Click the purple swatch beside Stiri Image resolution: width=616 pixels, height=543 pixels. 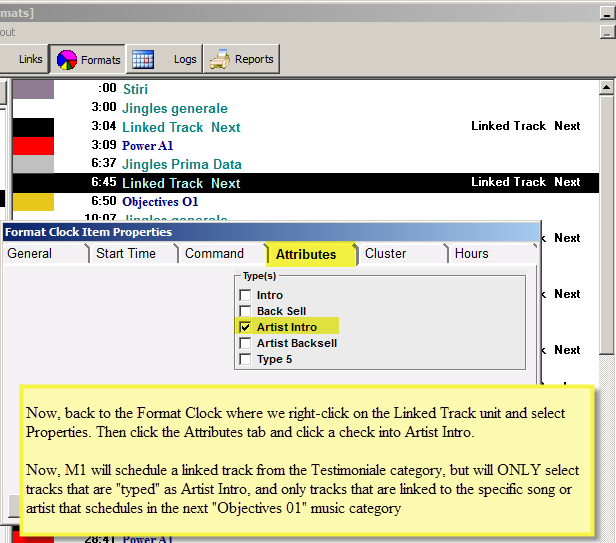click(33, 89)
